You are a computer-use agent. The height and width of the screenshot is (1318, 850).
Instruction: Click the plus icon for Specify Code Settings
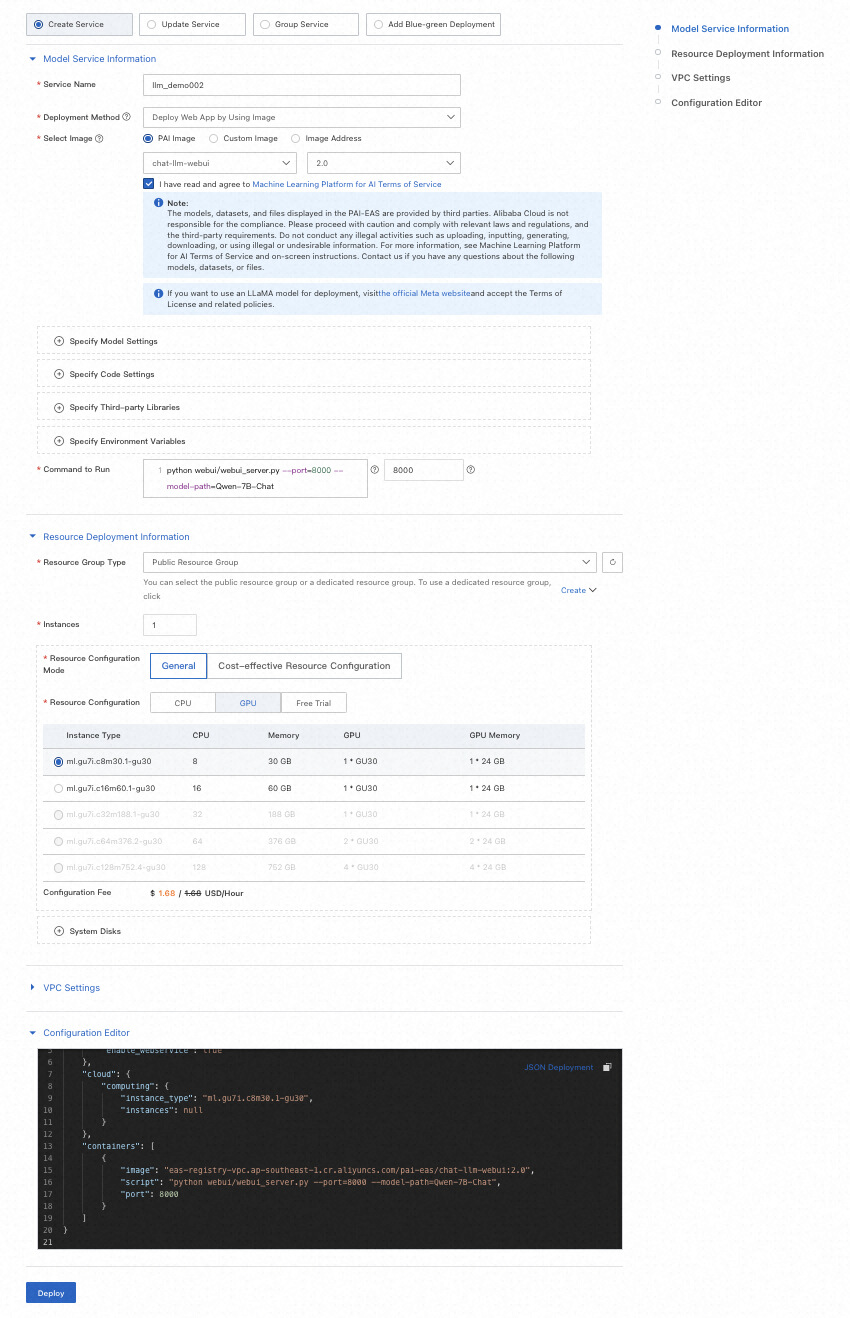coord(58,374)
